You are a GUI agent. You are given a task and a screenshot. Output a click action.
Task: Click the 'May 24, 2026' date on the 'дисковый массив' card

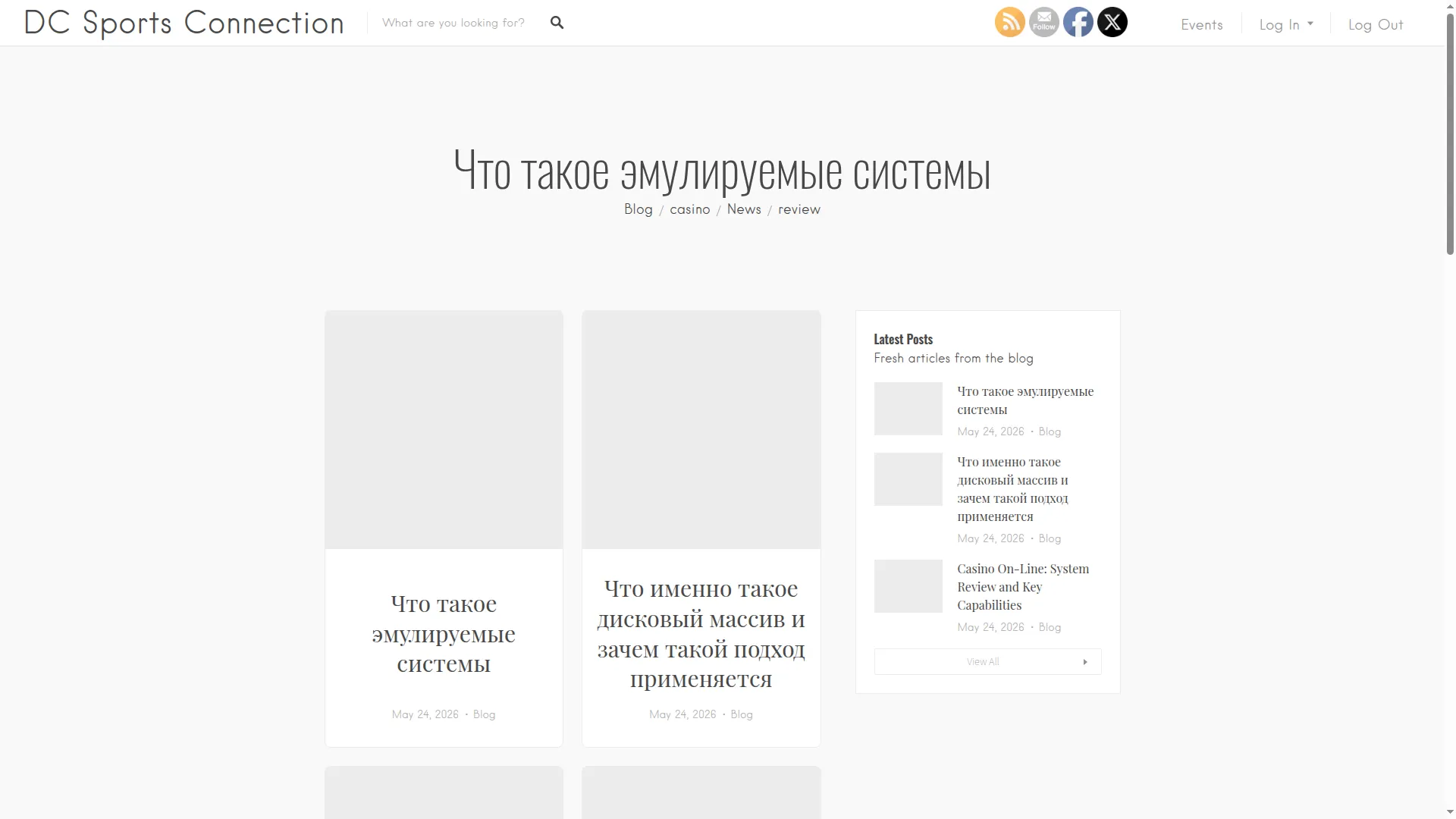[x=682, y=714]
